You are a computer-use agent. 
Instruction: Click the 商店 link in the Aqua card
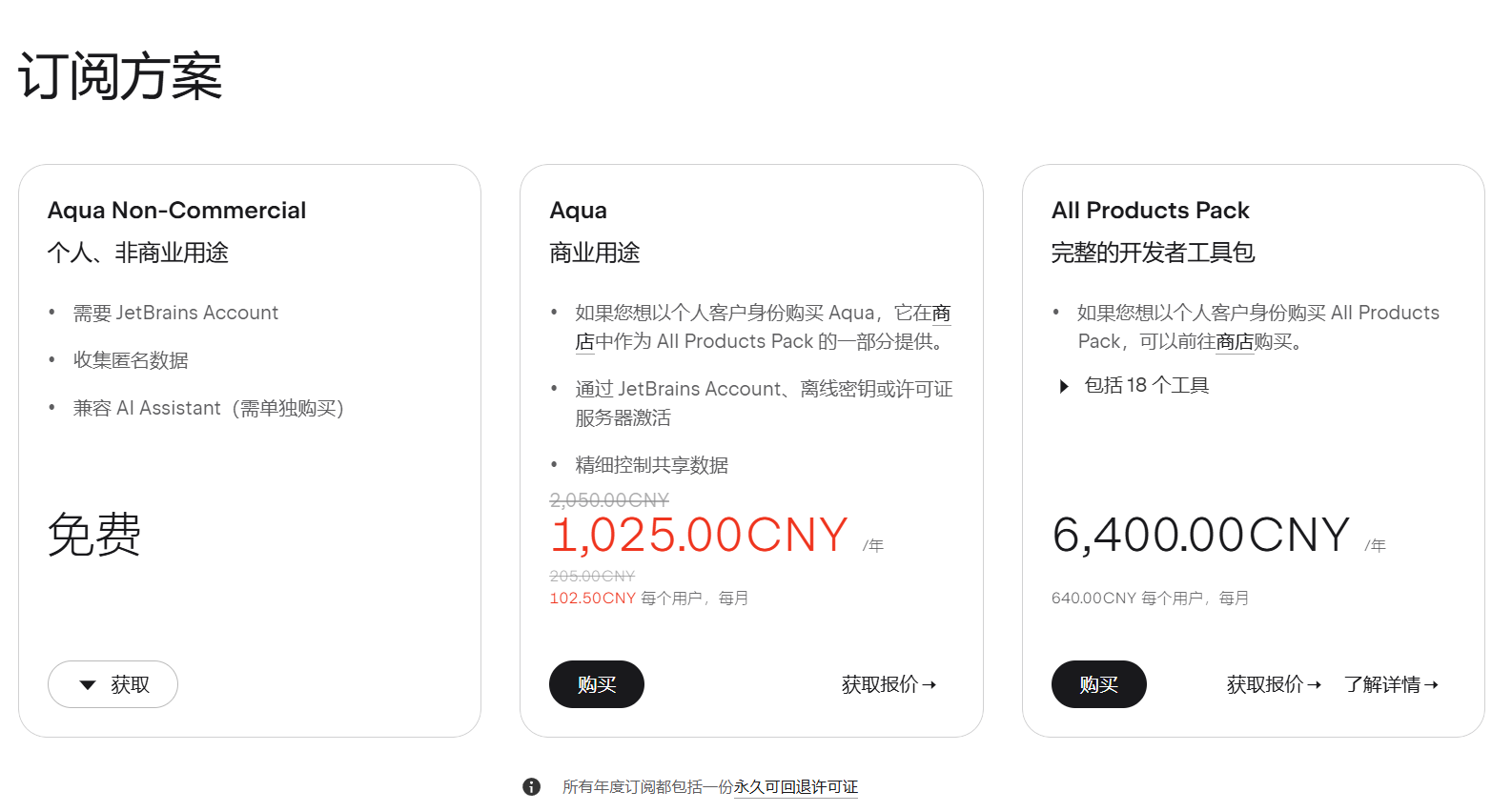[942, 313]
